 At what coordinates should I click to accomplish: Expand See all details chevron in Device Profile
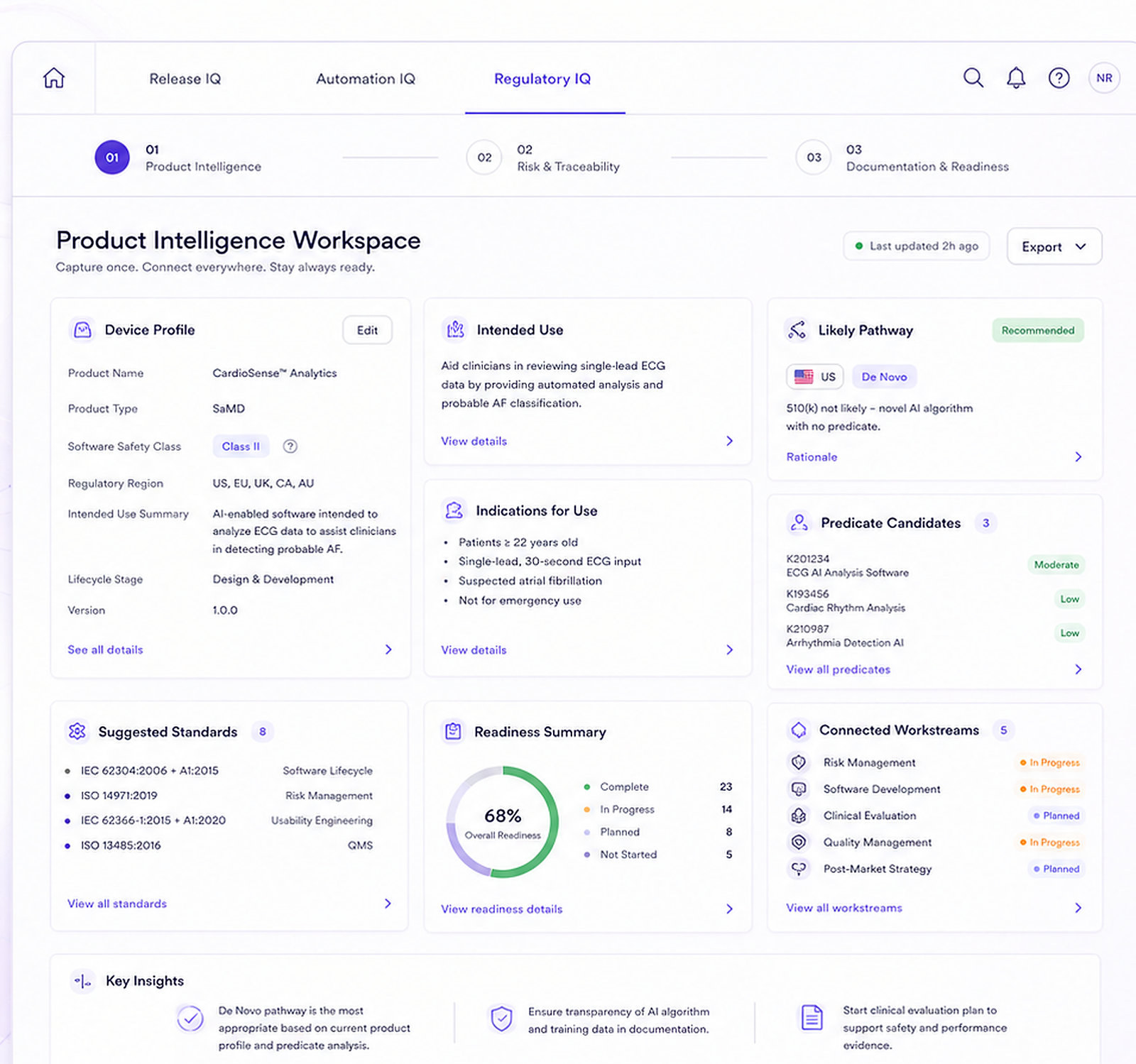388,649
